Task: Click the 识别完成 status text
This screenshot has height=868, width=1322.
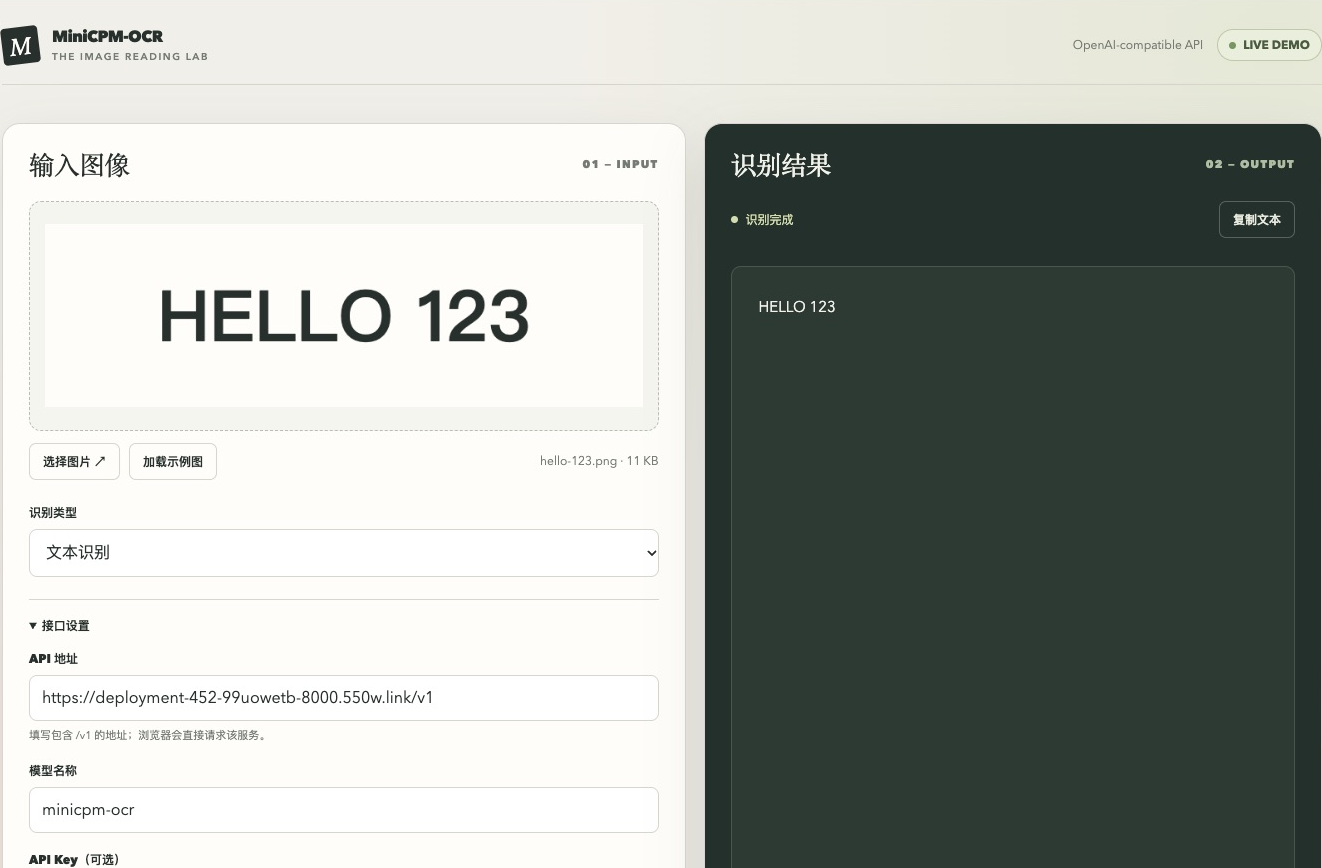Action: (769, 220)
